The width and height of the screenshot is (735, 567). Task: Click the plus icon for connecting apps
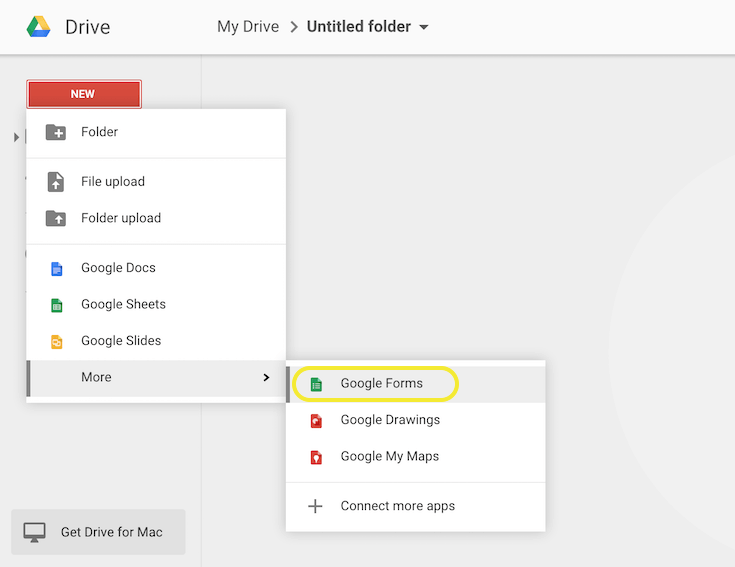(315, 506)
